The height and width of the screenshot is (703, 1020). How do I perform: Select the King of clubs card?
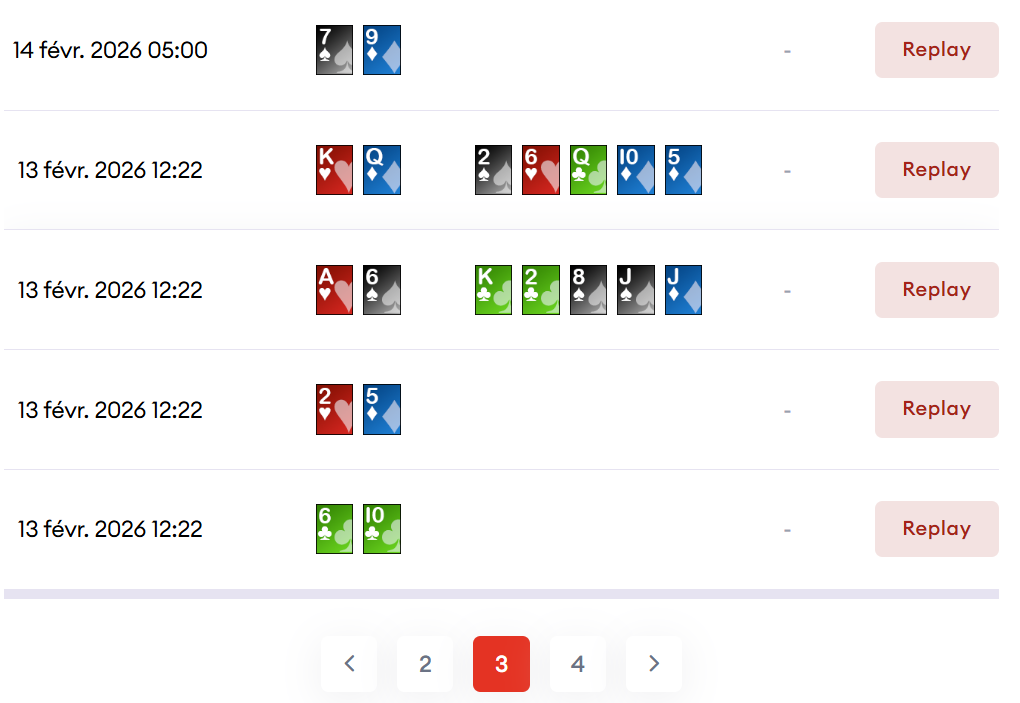493,290
